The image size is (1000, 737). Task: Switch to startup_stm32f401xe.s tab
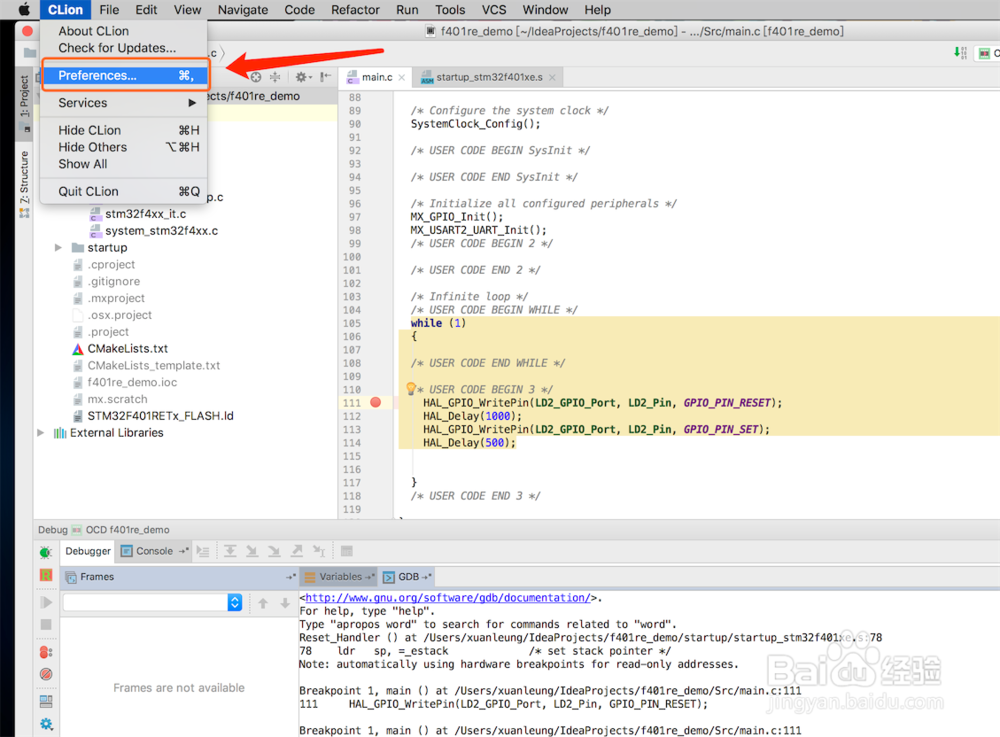pyautogui.click(x=489, y=77)
